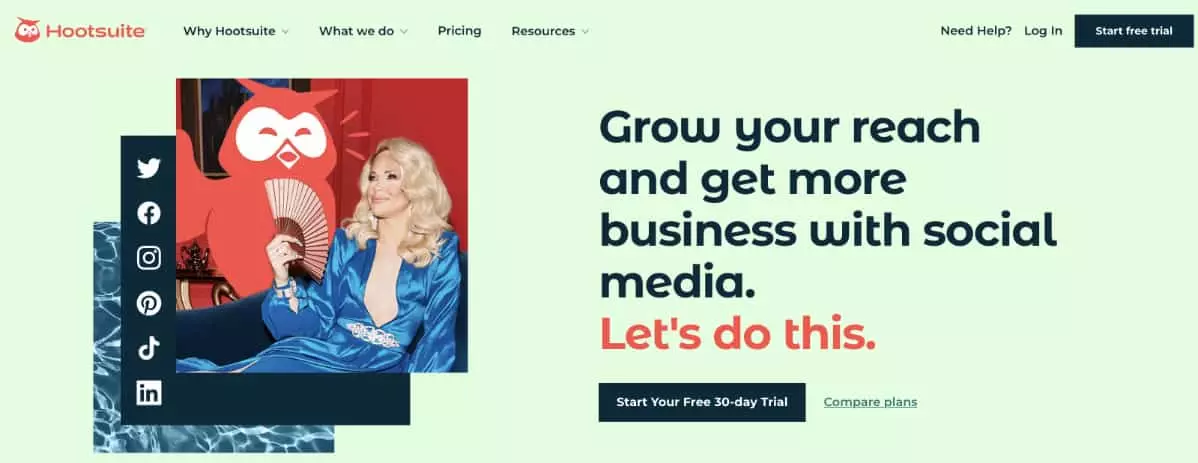The height and width of the screenshot is (463, 1198).
Task: Click the Need Help? link
Action: pos(976,31)
